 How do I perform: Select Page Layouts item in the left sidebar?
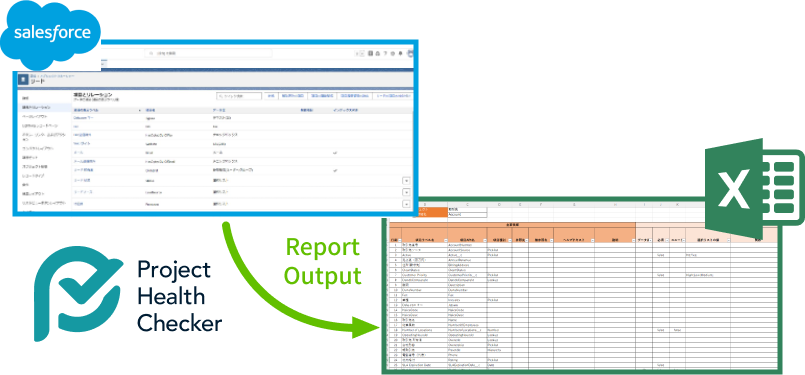coord(35,117)
